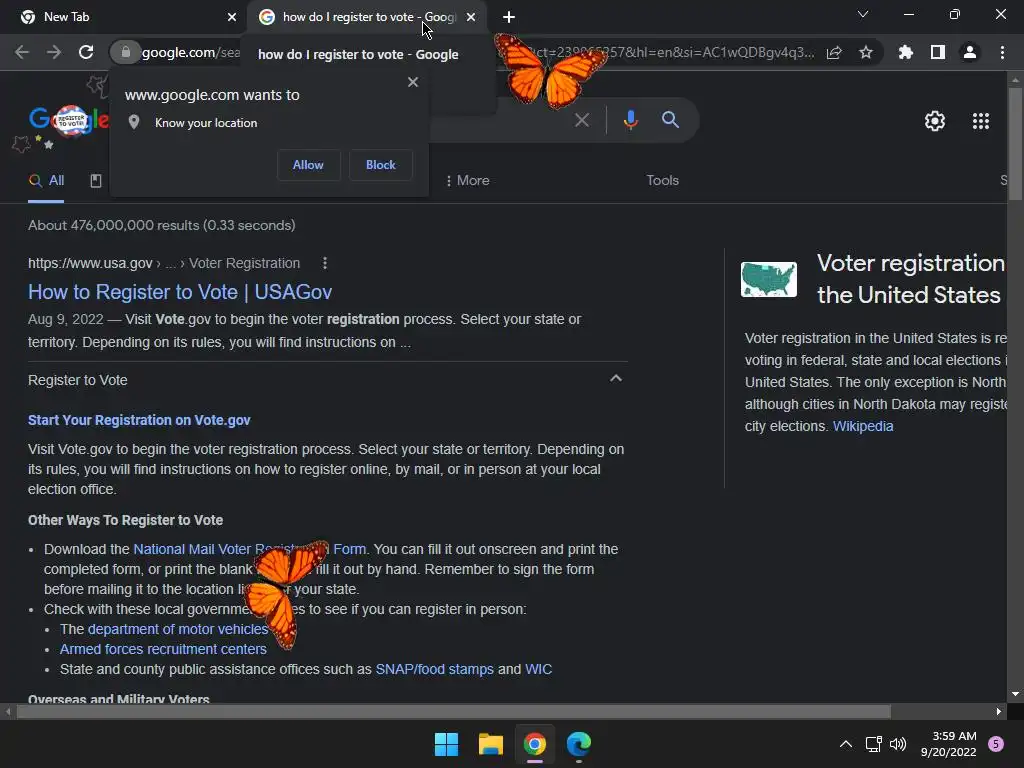Open File Explorer from taskbar

pyautogui.click(x=490, y=744)
